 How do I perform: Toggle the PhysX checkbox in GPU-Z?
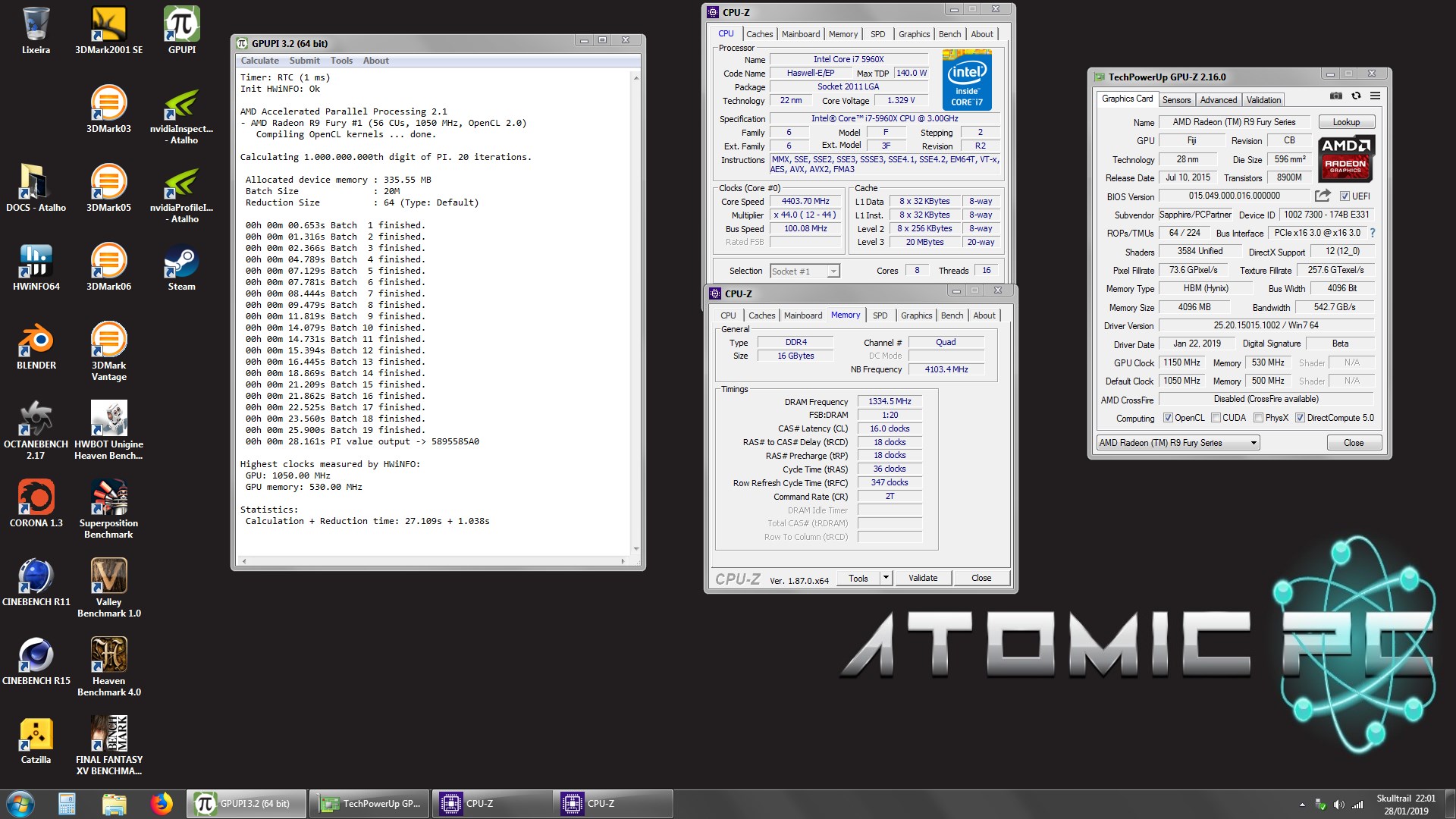click(1258, 418)
